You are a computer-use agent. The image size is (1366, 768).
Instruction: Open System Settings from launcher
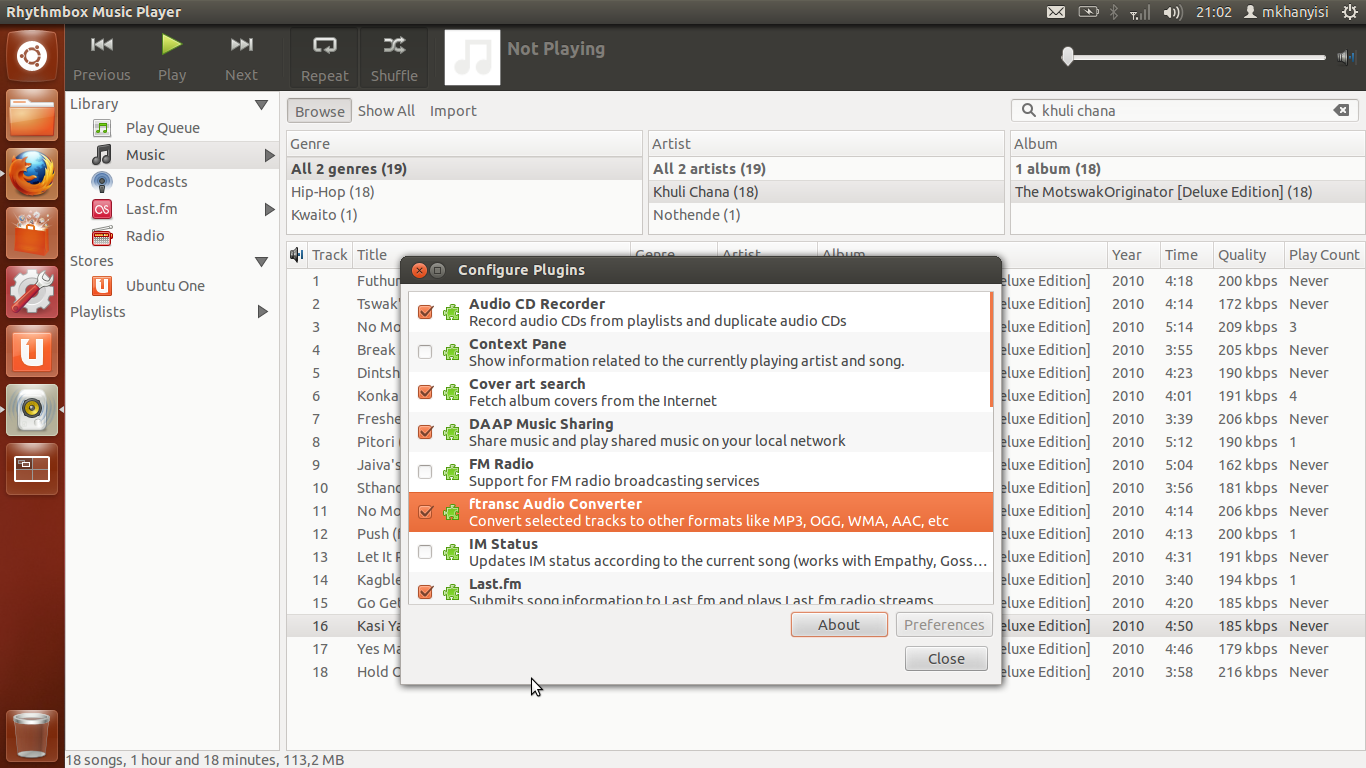32,292
